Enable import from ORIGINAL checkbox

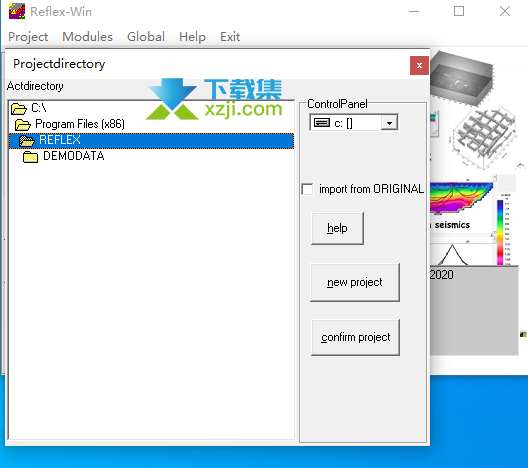307,189
